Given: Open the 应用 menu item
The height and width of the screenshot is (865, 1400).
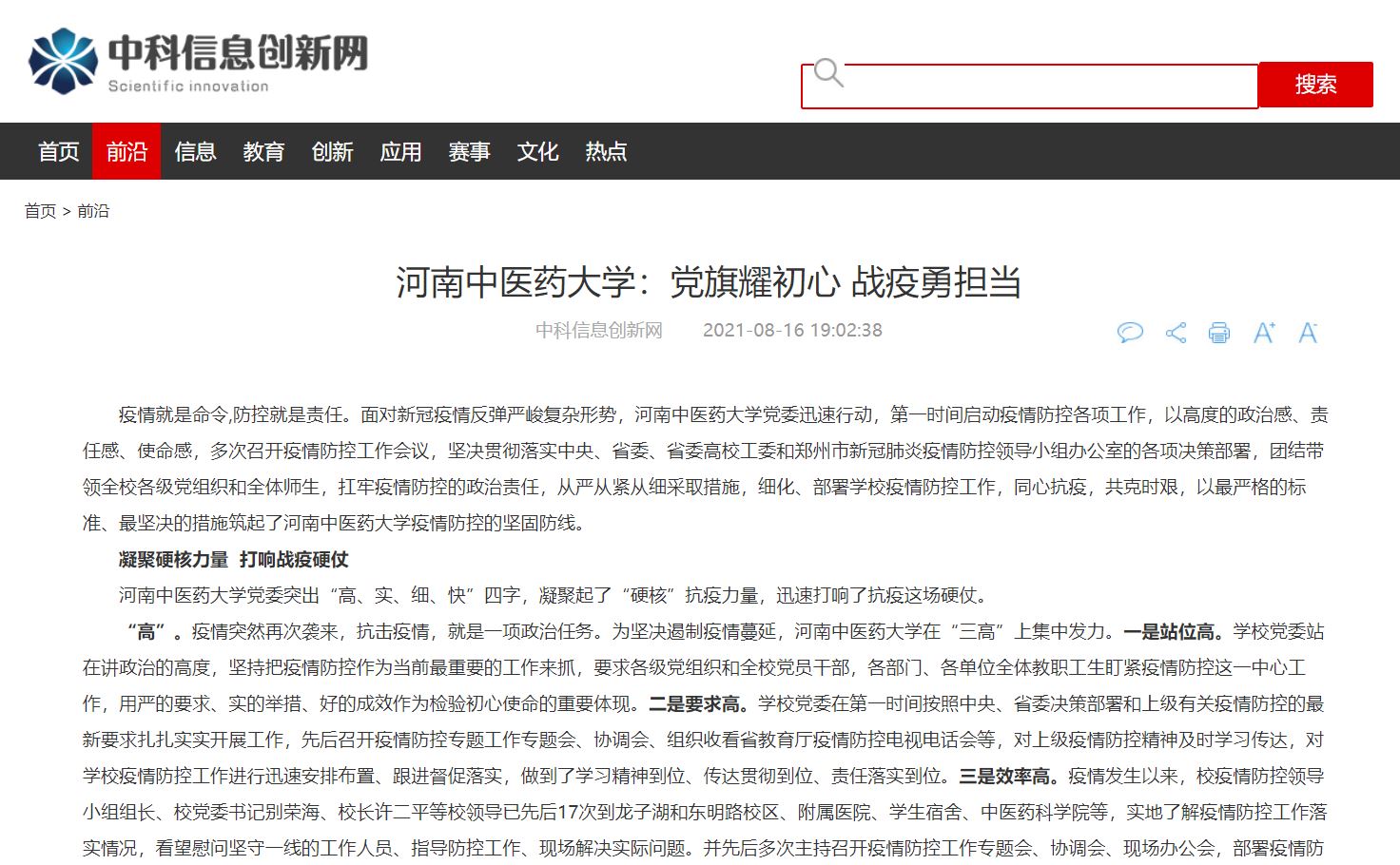Looking at the screenshot, I should [x=400, y=152].
